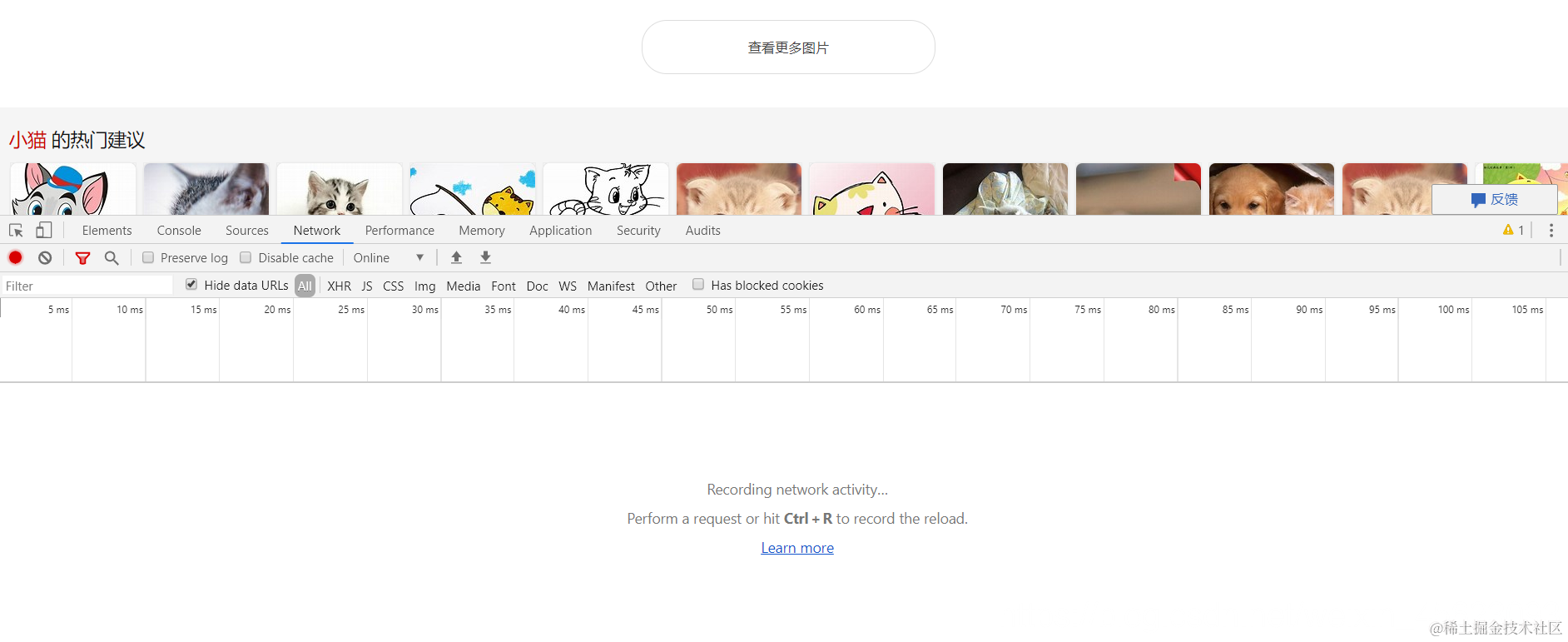Switch to the Security tab
The height and width of the screenshot is (642, 1568).
point(638,231)
